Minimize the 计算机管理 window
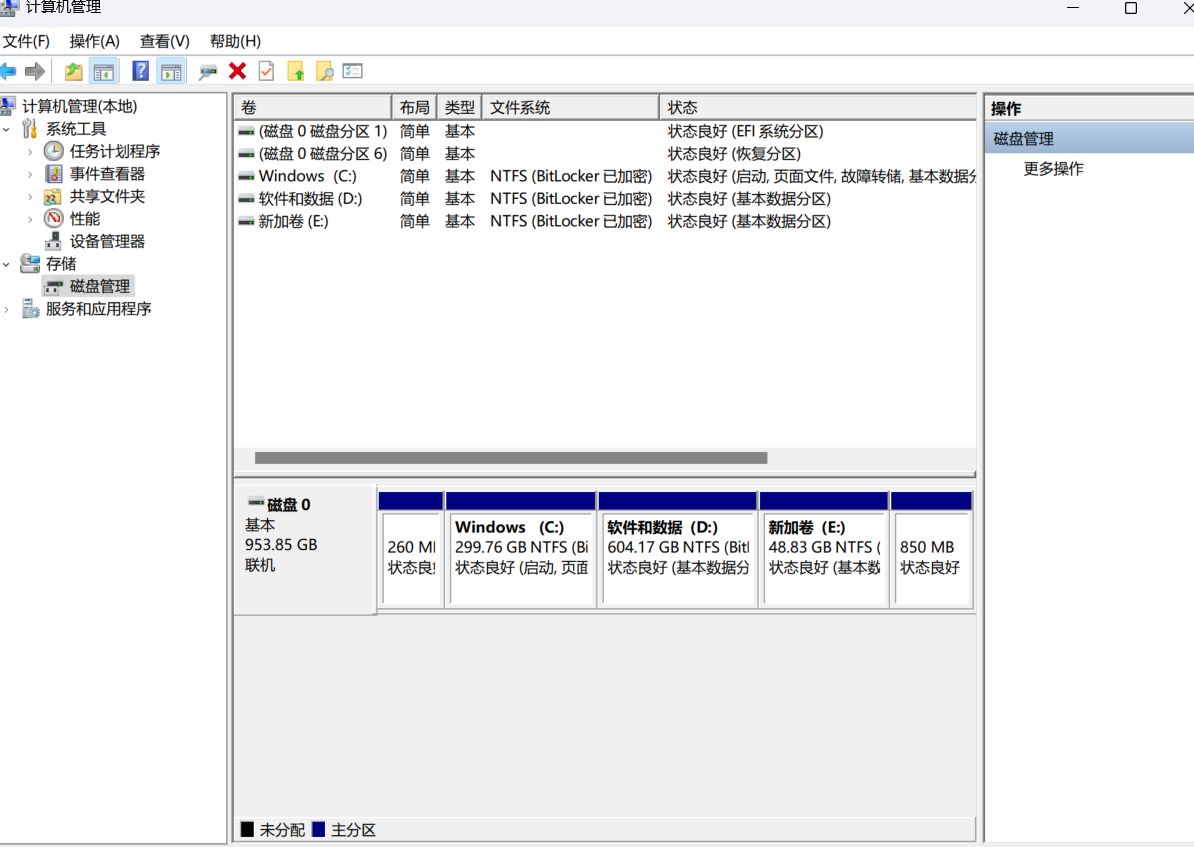1194x847 pixels. pyautogui.click(x=1073, y=8)
